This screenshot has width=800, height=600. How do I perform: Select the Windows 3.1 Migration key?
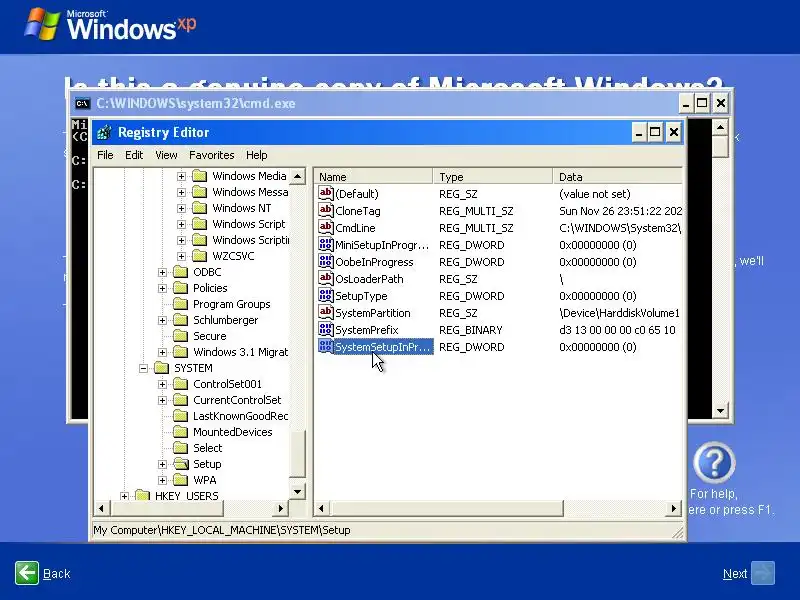coord(240,353)
